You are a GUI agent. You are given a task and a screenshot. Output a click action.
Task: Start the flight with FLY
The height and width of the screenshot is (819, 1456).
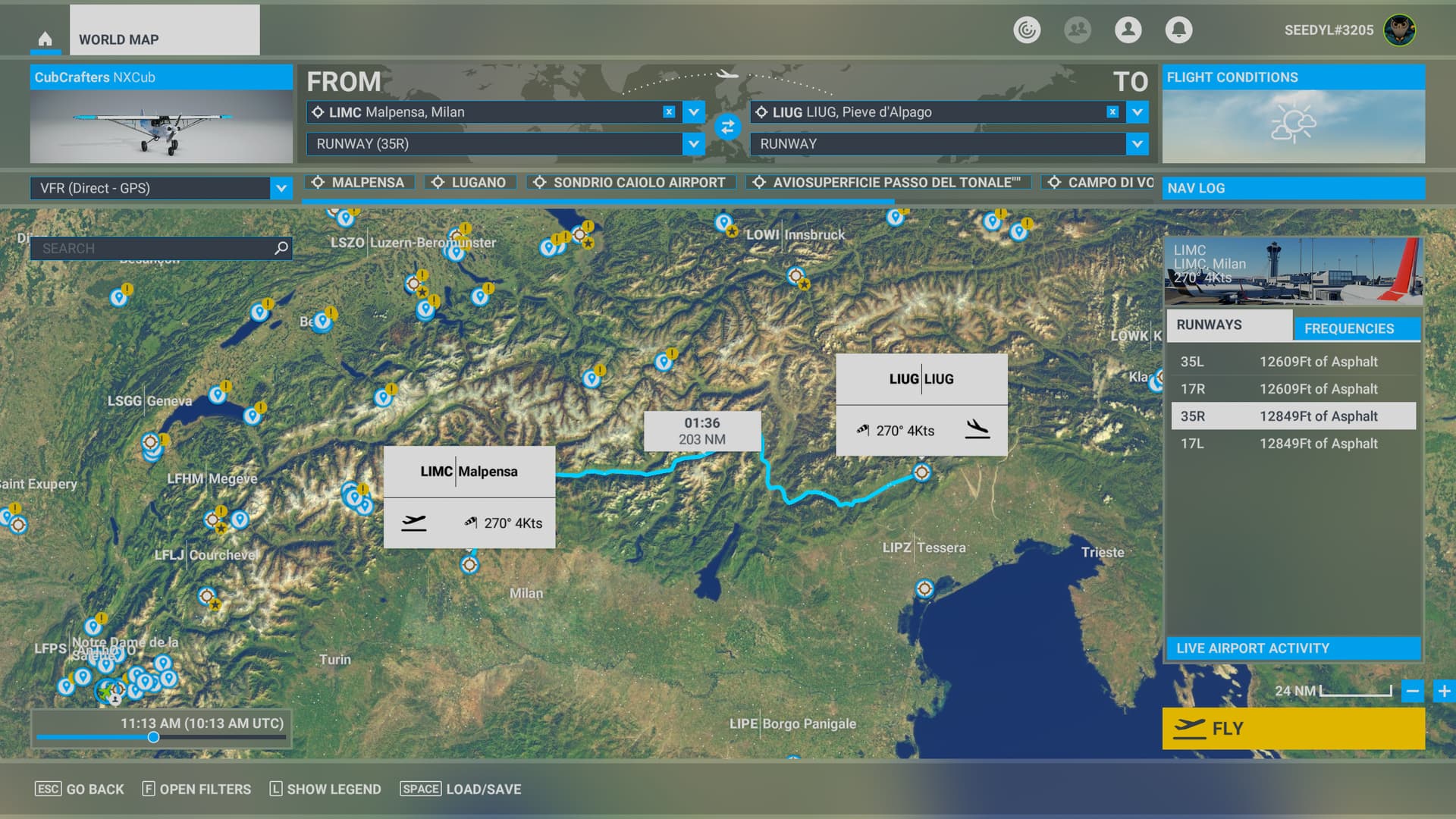[x=1294, y=729]
